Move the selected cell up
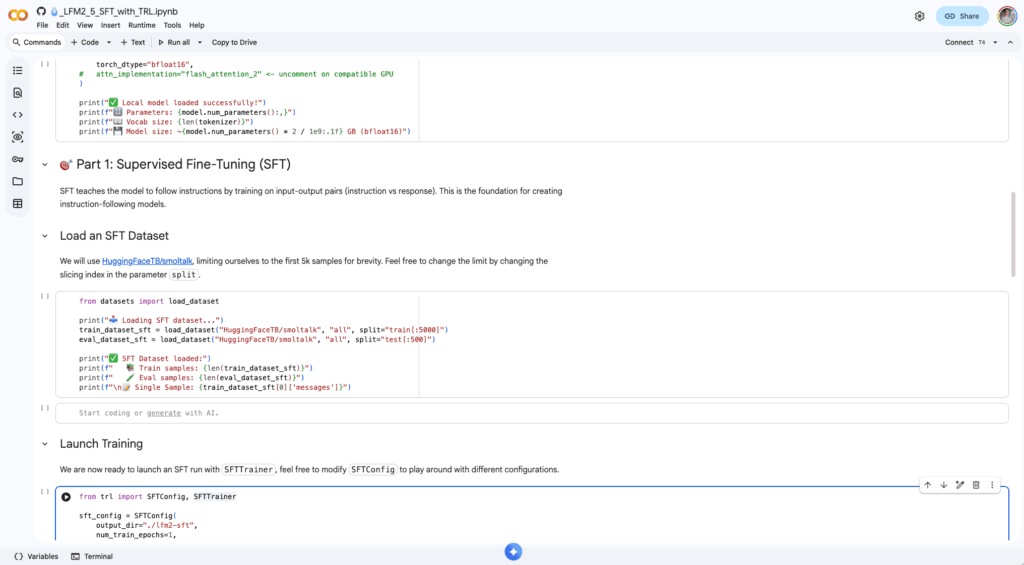 (x=927, y=485)
